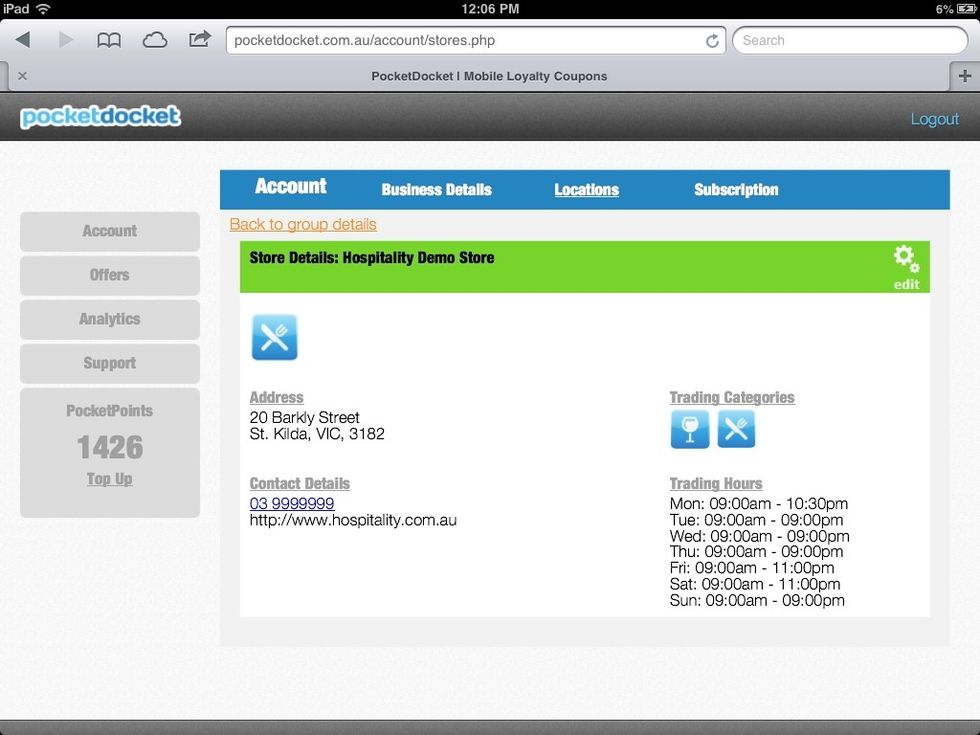Reload the page with the refresh icon
Viewport: 980px width, 735px height.
[x=712, y=40]
